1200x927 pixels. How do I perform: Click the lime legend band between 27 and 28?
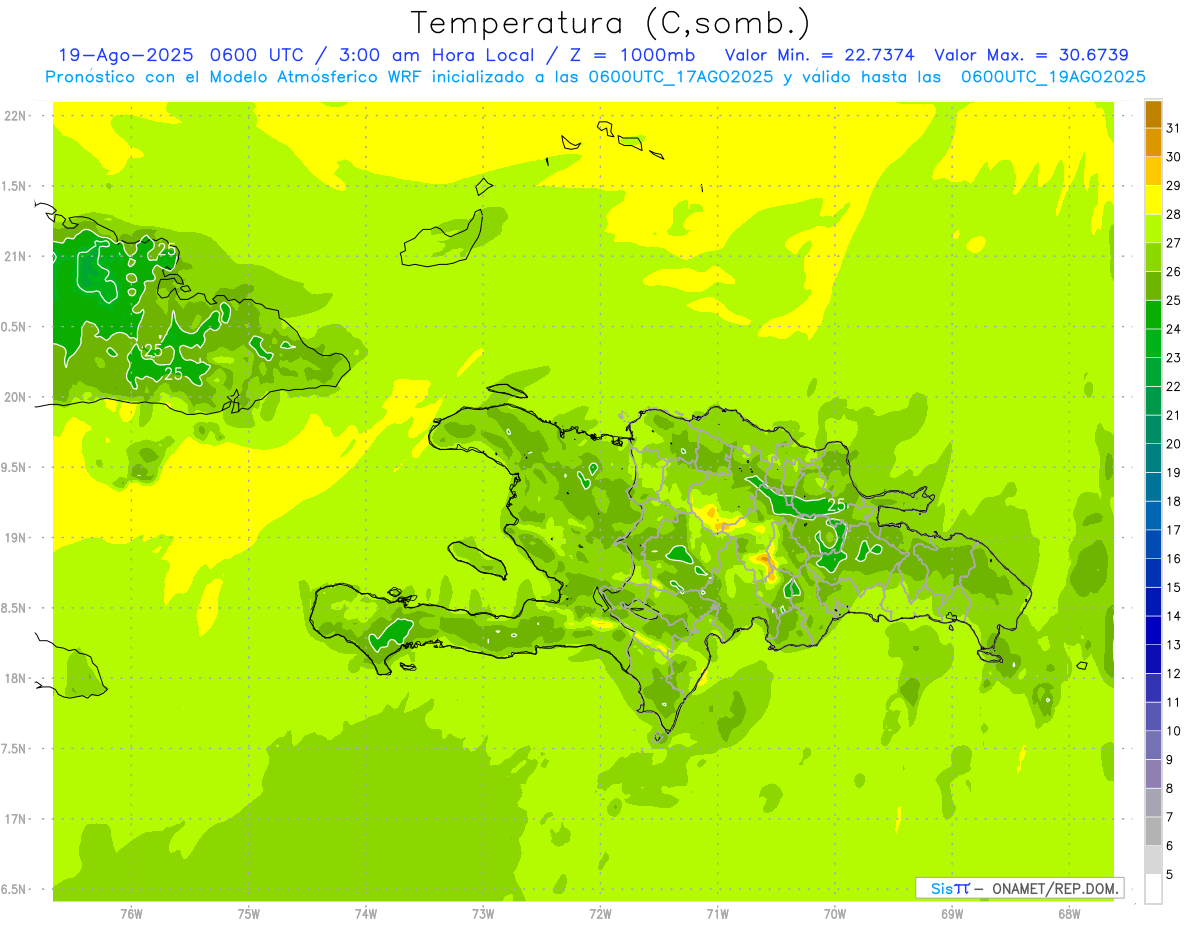(x=1153, y=229)
